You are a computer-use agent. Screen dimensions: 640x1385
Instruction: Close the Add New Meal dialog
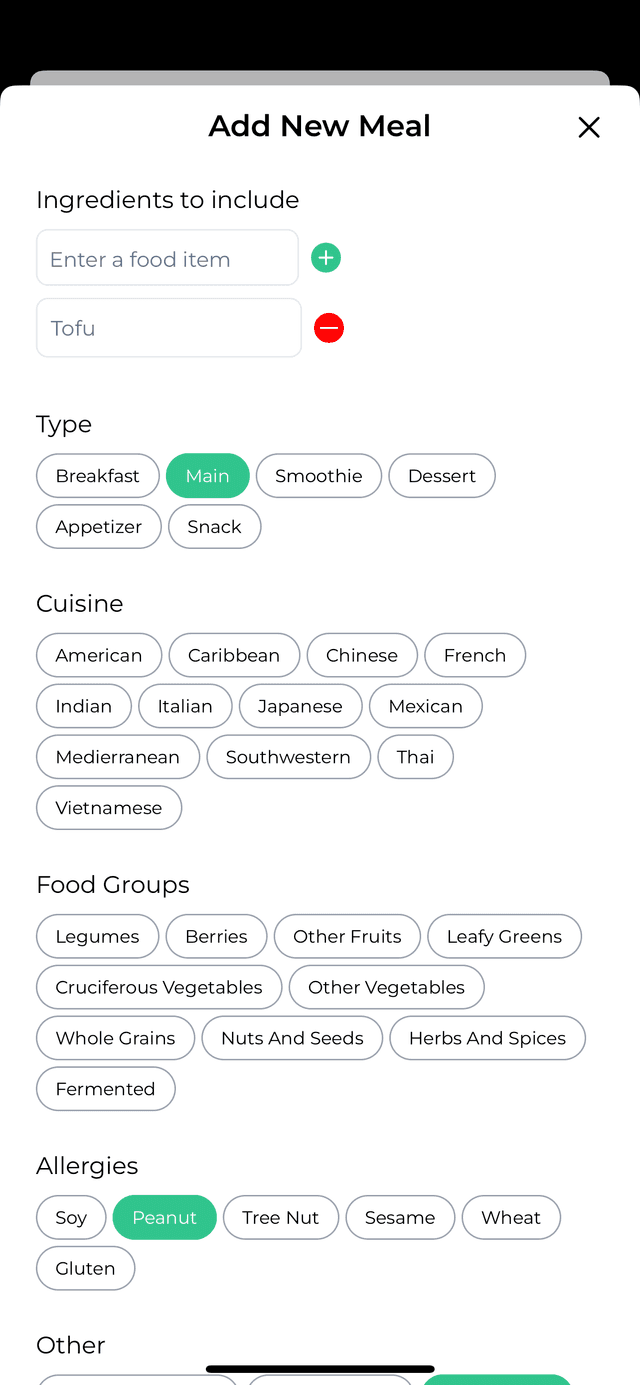tap(588, 127)
